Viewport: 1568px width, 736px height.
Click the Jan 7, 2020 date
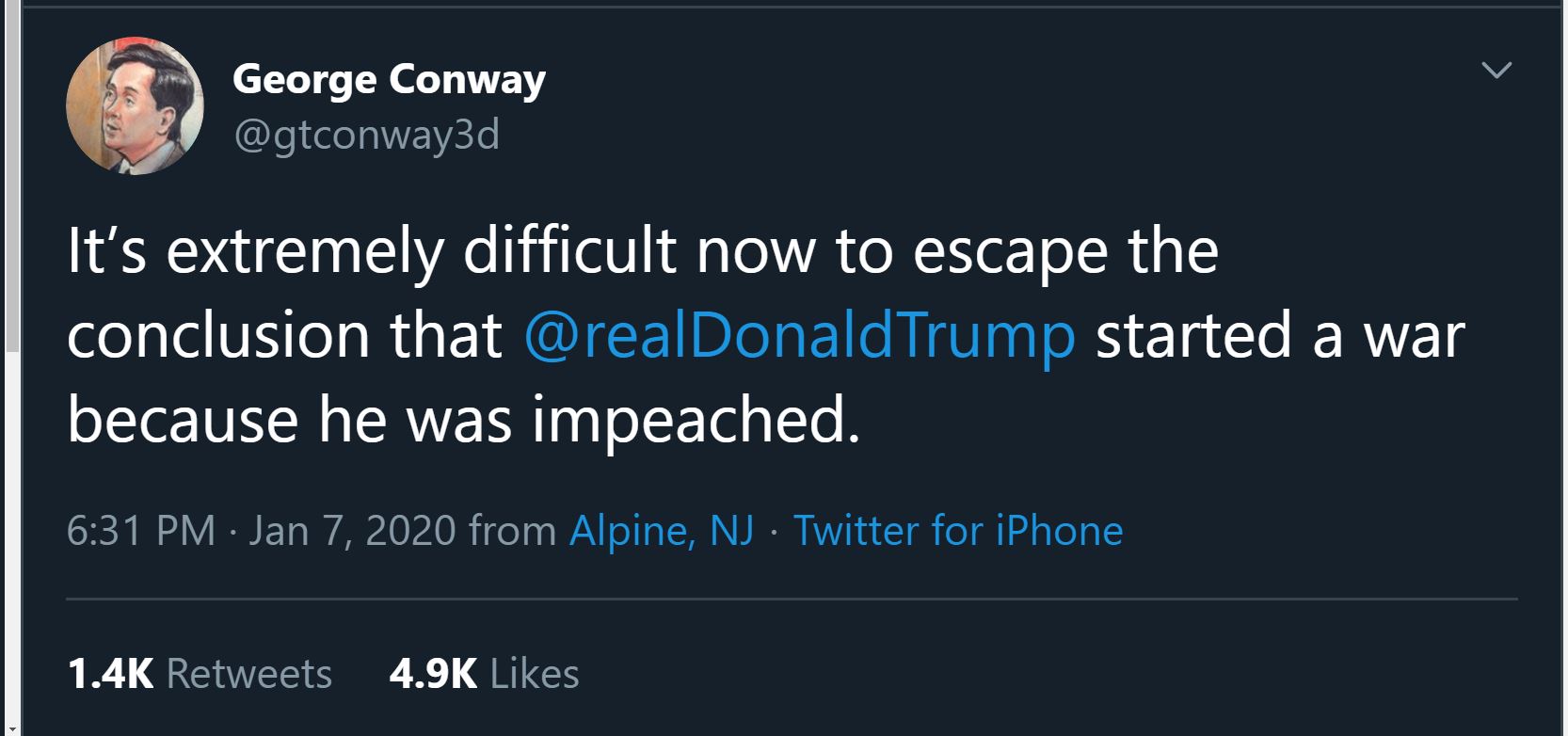353,531
